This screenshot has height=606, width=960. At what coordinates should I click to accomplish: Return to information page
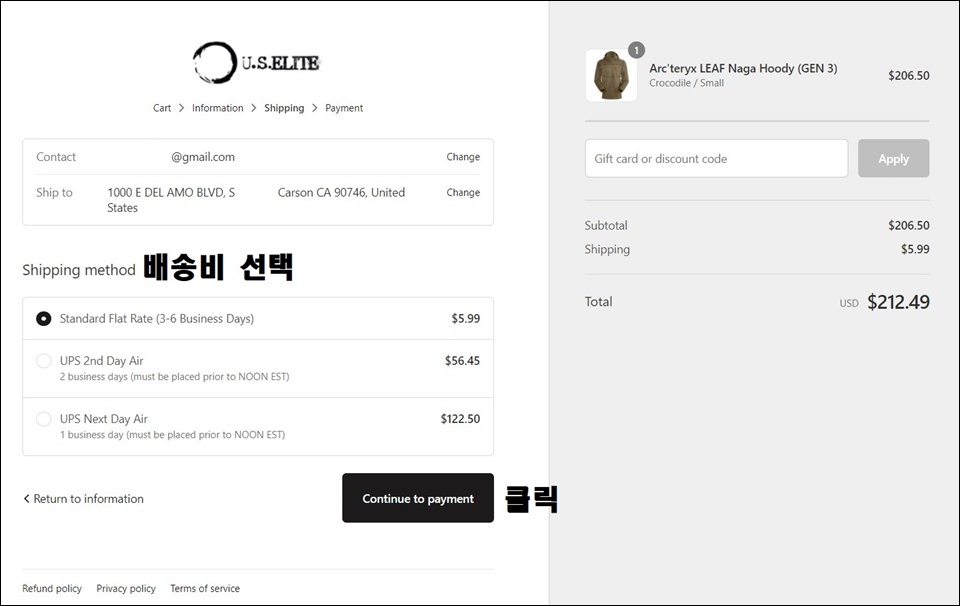pos(83,499)
